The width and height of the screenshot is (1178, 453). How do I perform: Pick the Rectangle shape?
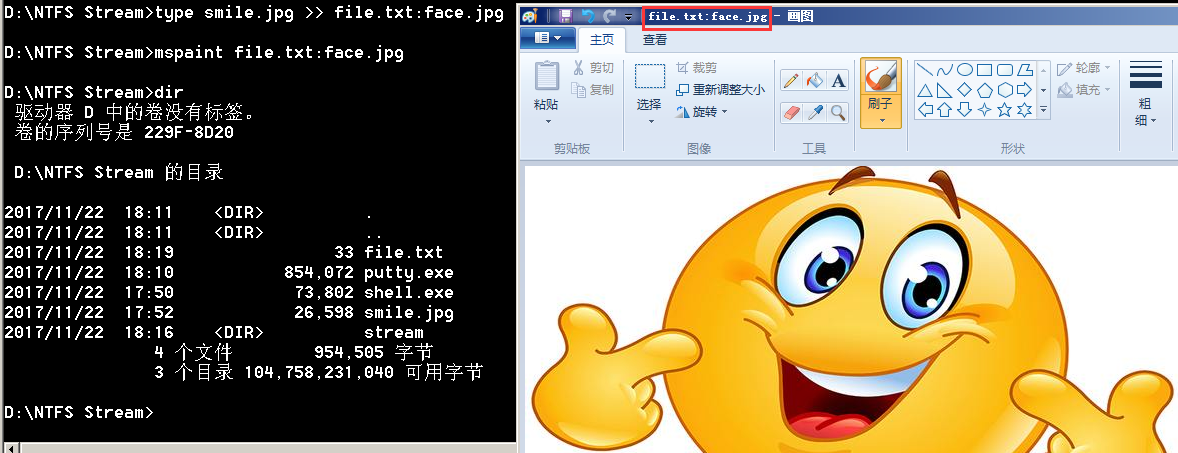point(984,70)
